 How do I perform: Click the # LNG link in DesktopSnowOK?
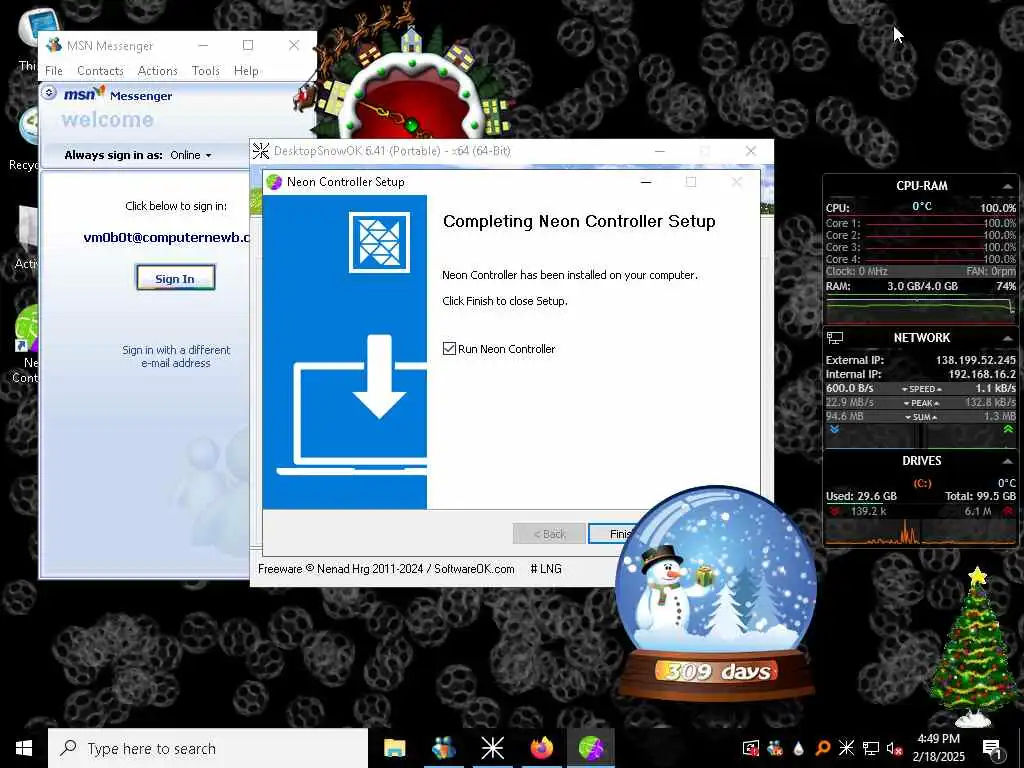click(x=546, y=569)
